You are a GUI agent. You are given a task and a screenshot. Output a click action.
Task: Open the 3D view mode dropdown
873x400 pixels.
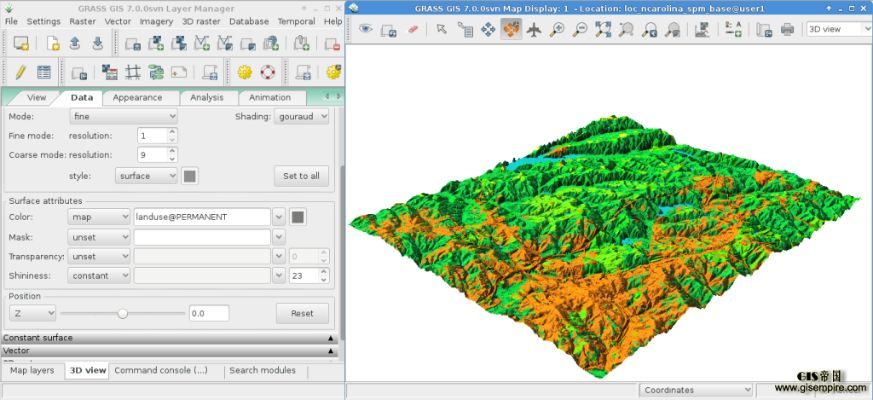click(x=836, y=29)
